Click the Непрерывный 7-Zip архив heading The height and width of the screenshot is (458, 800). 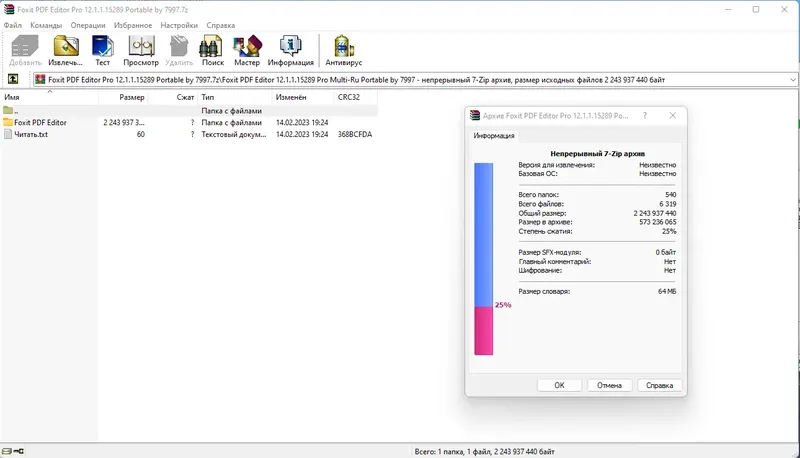597,154
